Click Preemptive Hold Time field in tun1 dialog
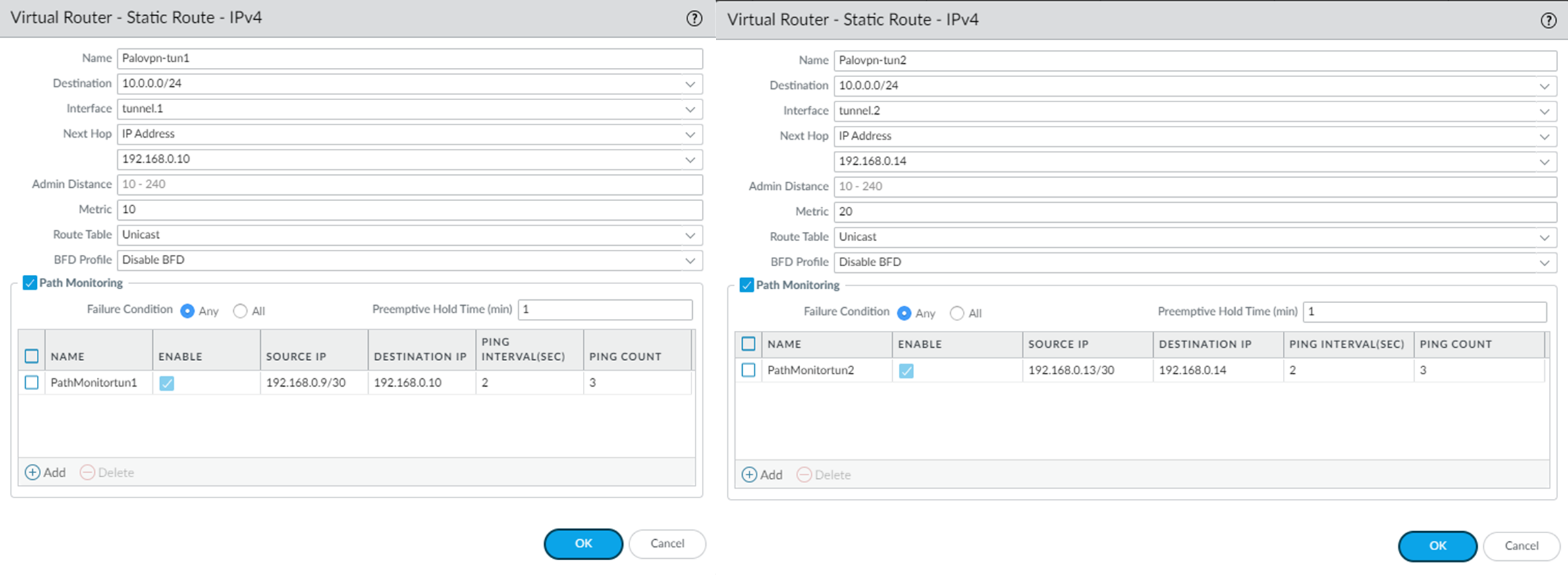Viewport: 1568px width, 576px height. pyautogui.click(x=605, y=310)
